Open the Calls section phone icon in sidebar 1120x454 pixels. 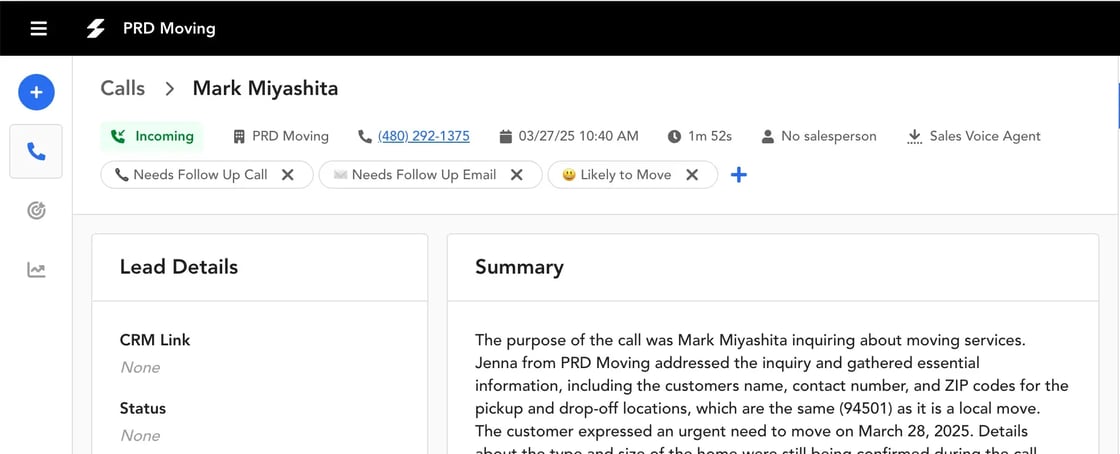[x=36, y=151]
